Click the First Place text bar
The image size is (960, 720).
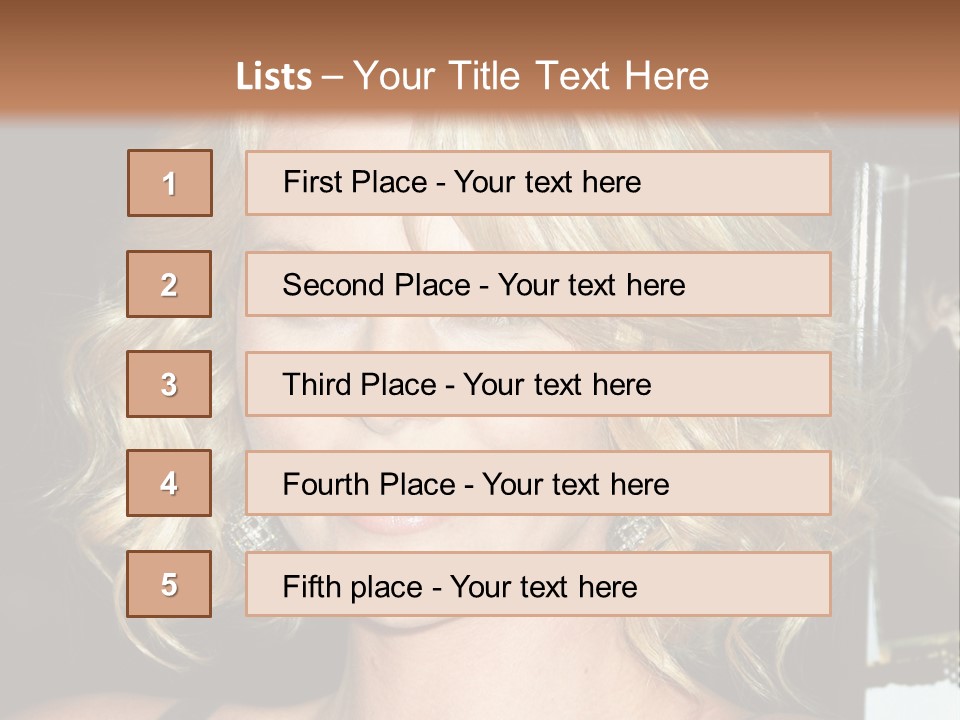(x=538, y=183)
